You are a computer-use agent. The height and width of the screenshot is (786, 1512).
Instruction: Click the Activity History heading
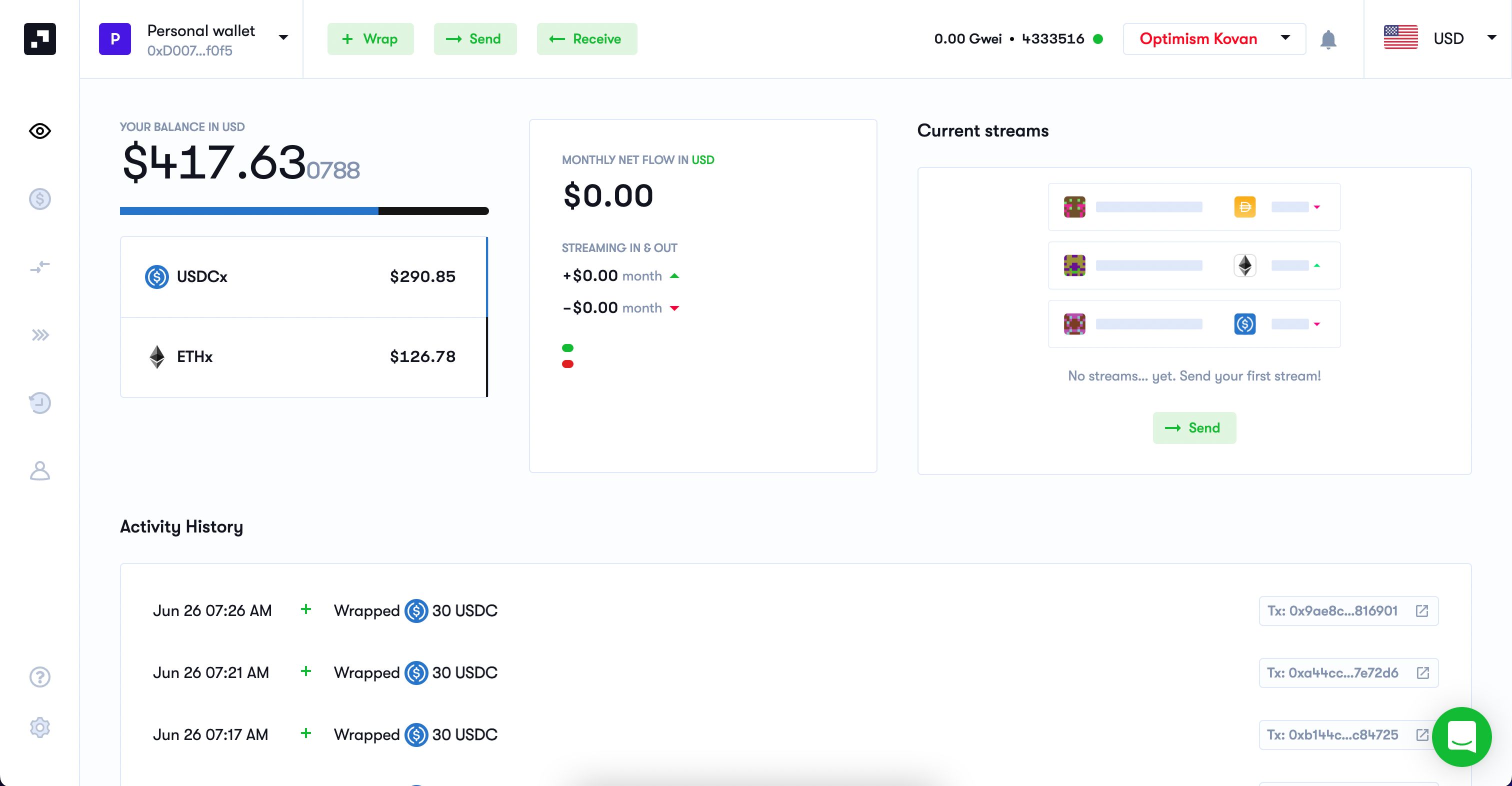181,526
